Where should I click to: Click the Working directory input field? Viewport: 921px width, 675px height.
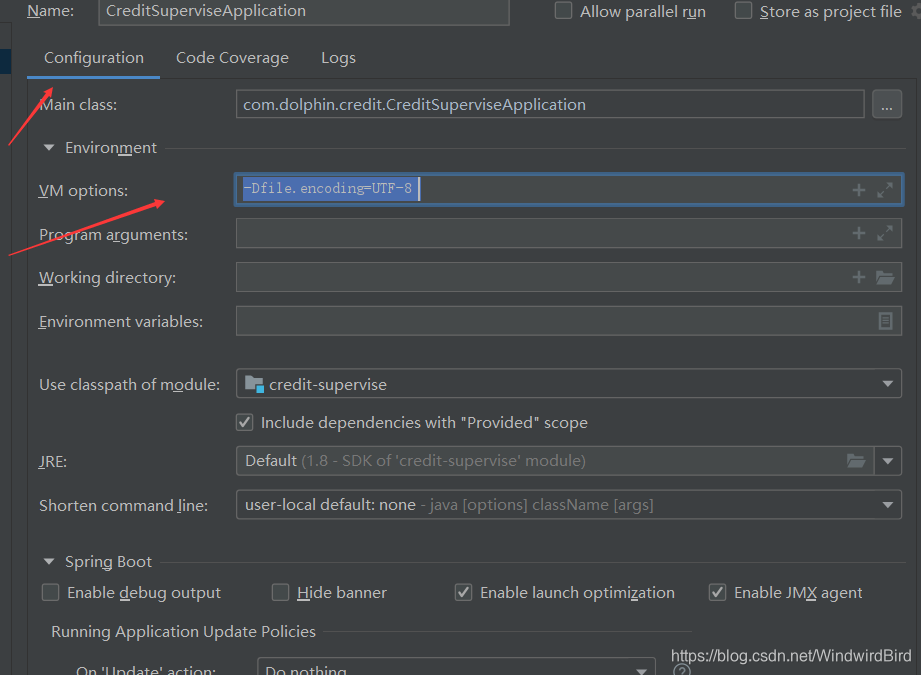pyautogui.click(x=569, y=277)
